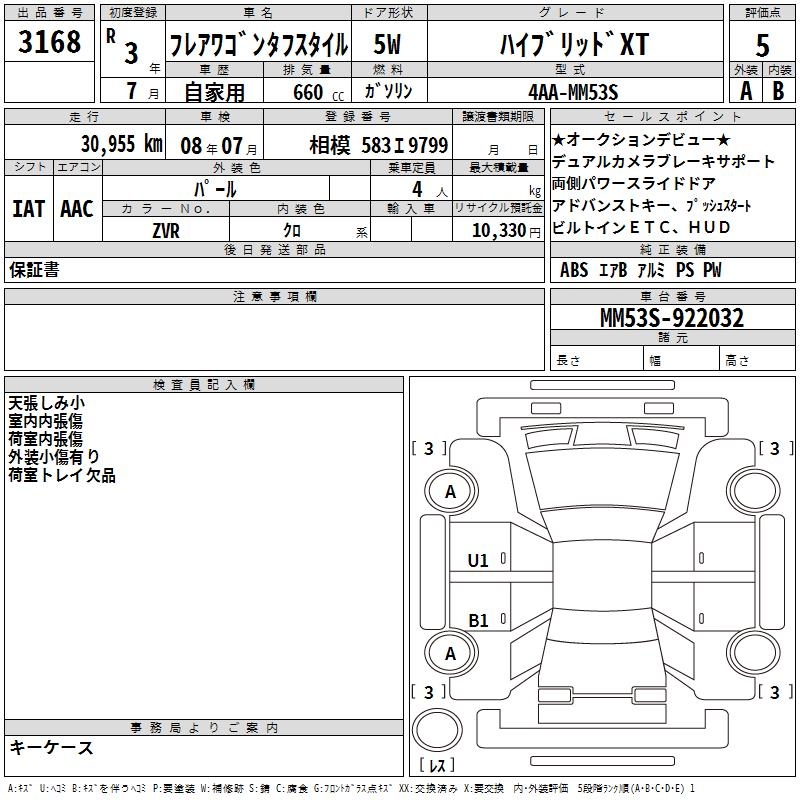This screenshot has width=800, height=800.
Task: Select inspector note 外装小傷有り
Action: click(x=54, y=457)
